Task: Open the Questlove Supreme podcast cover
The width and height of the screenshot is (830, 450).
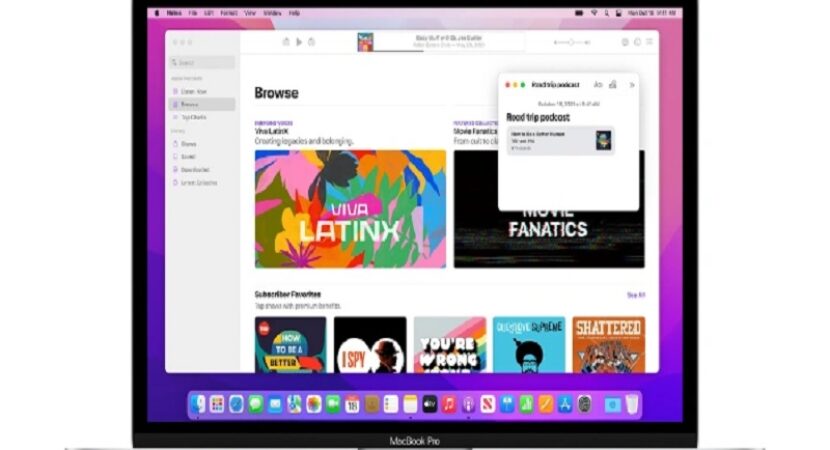Action: [529, 345]
